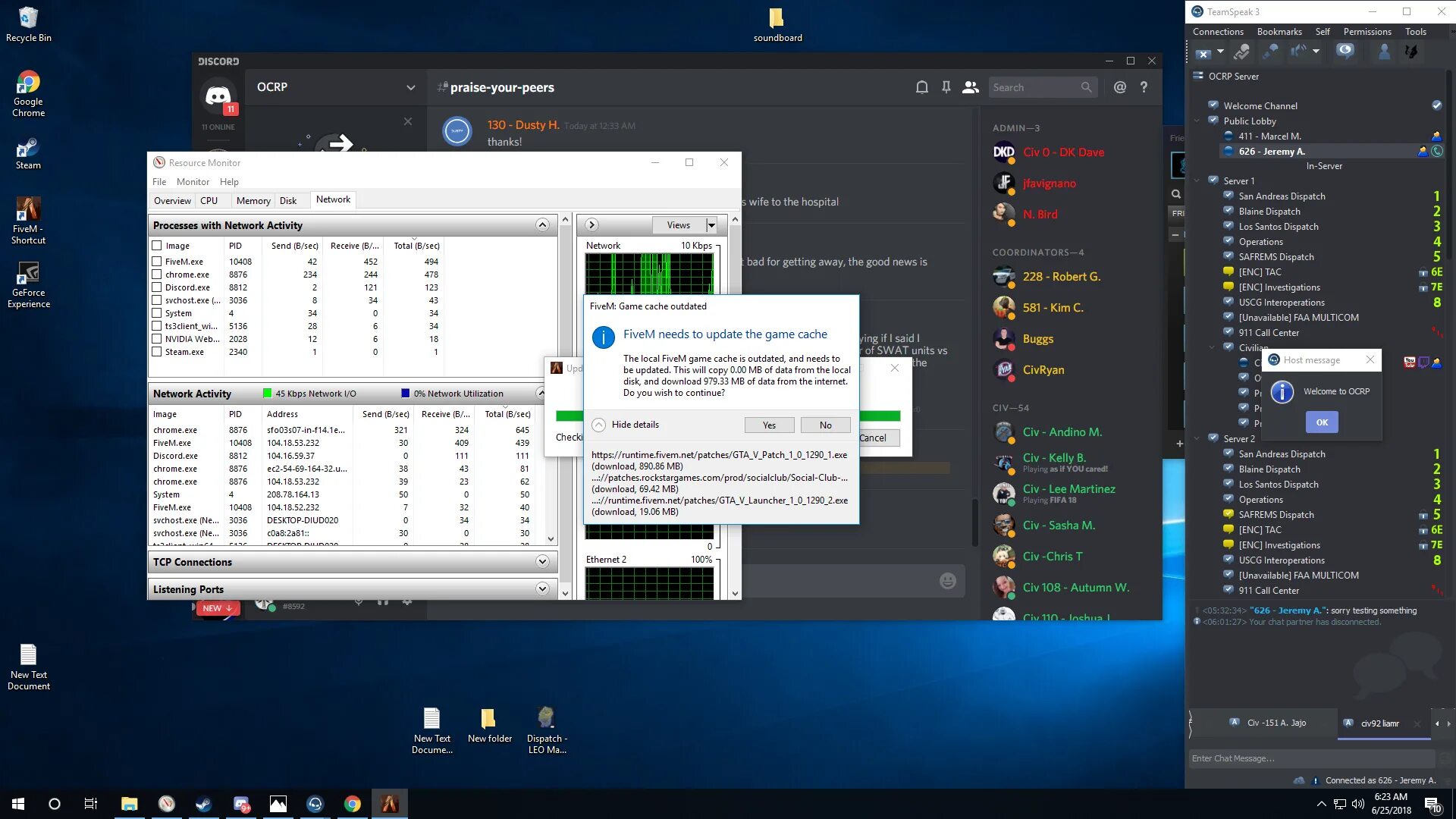Screen dimensions: 1456x819
Task: Switch to the Memory tab
Action: pos(253,201)
